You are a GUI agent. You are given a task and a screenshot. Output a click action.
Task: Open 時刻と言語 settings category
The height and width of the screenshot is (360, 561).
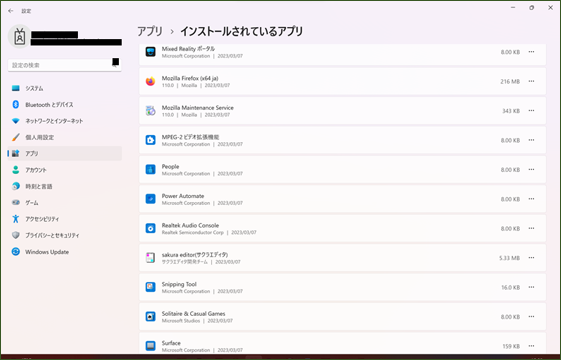point(65,186)
